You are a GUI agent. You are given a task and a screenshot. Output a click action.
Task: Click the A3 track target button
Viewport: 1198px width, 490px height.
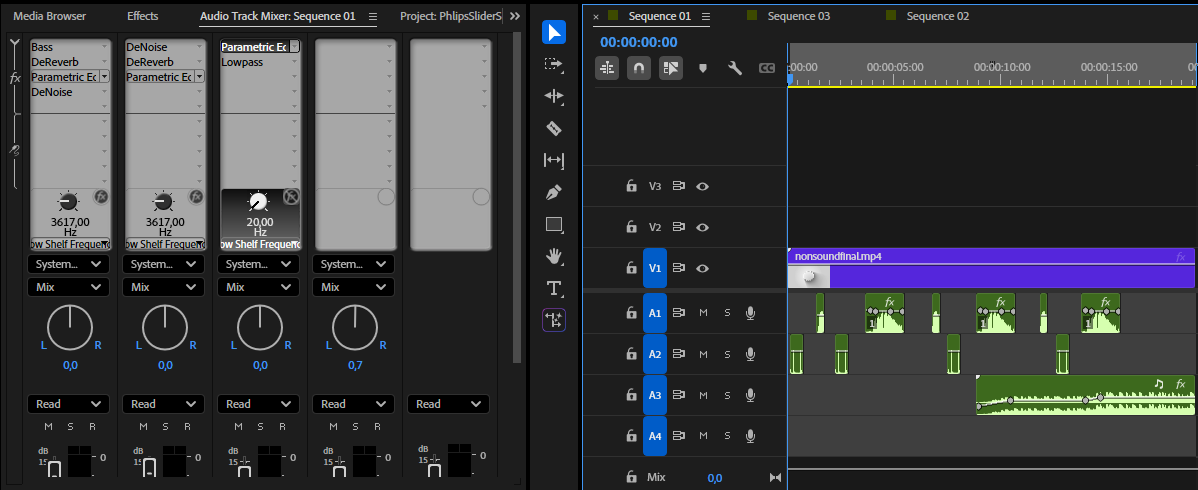coord(654,395)
